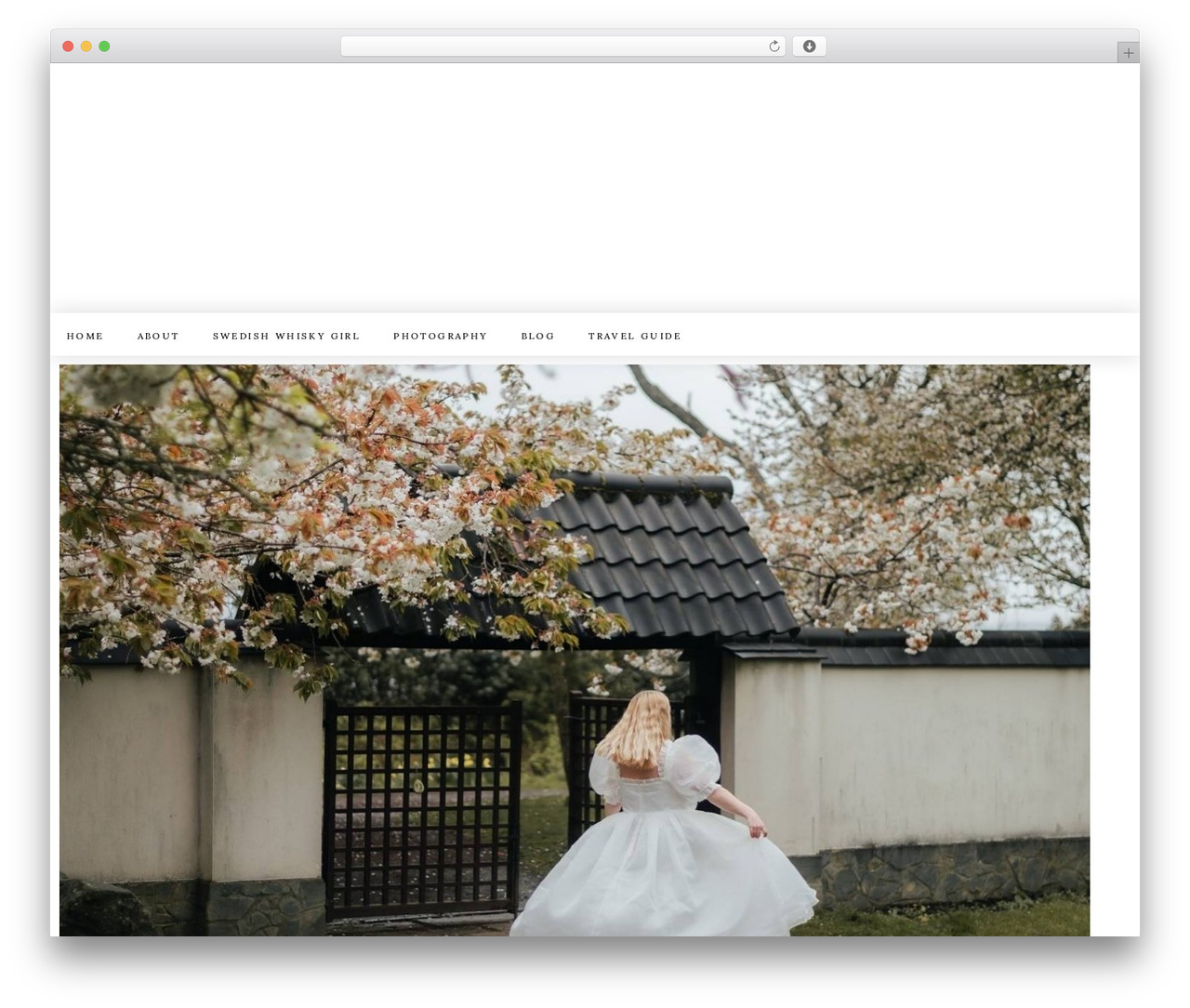Click the browser downloads icon
Viewport: 1190px width, 1008px height.
809,46
